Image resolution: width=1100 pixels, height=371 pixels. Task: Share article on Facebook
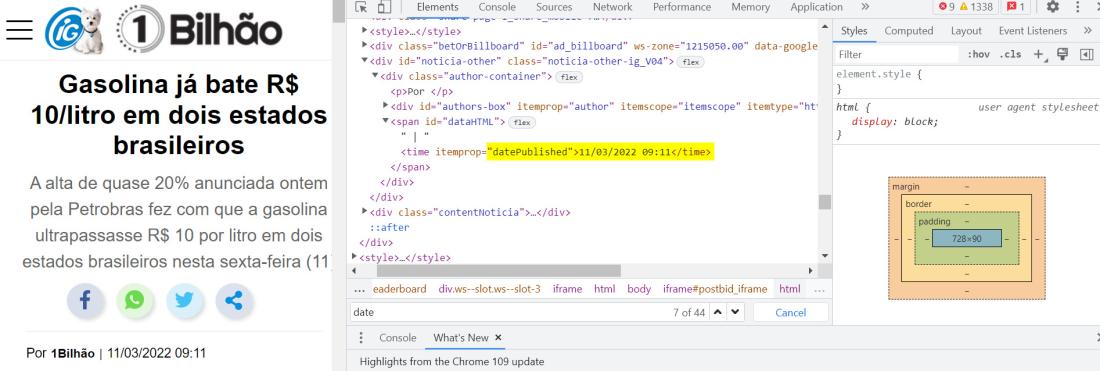(x=86, y=301)
